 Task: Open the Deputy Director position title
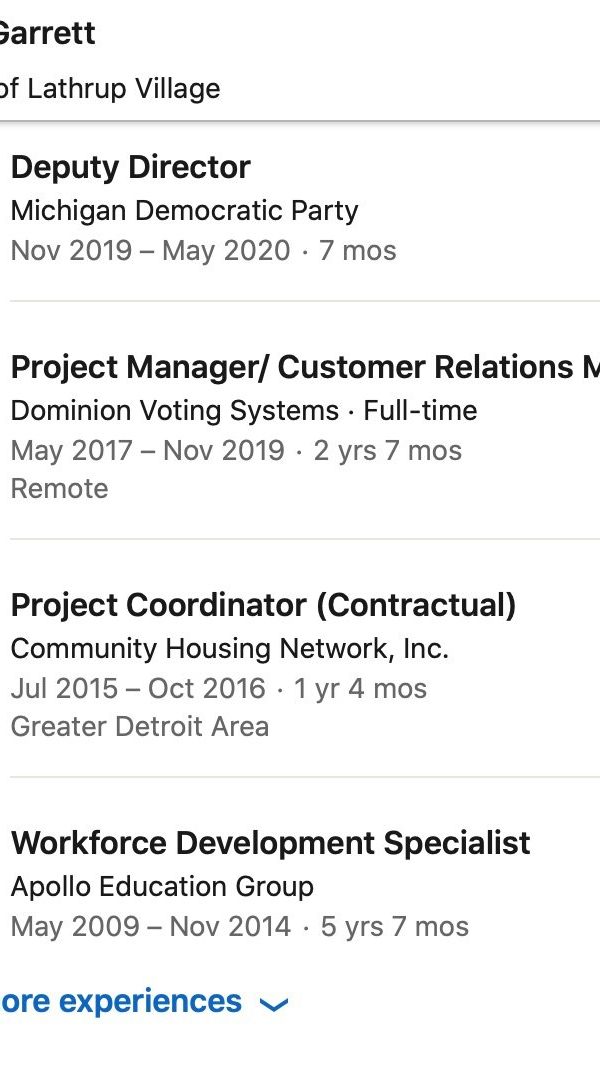pyautogui.click(x=130, y=167)
